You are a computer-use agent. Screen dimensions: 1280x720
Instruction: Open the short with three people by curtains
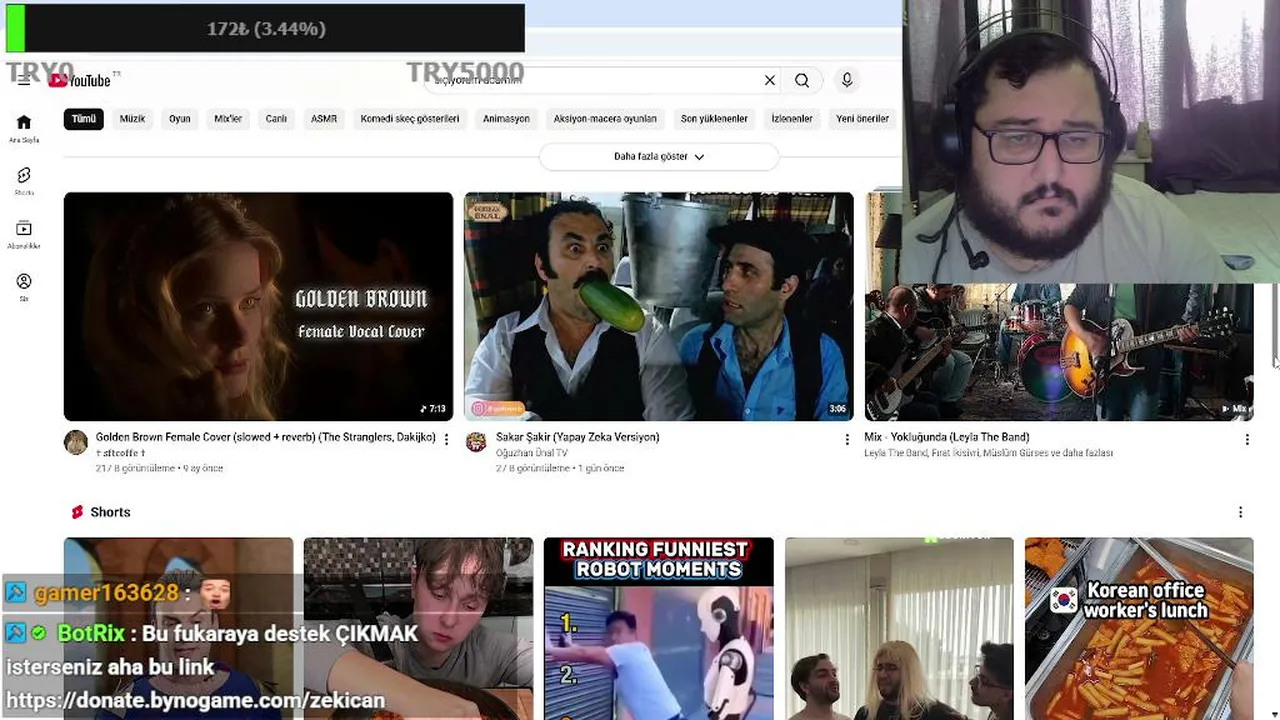(x=899, y=629)
